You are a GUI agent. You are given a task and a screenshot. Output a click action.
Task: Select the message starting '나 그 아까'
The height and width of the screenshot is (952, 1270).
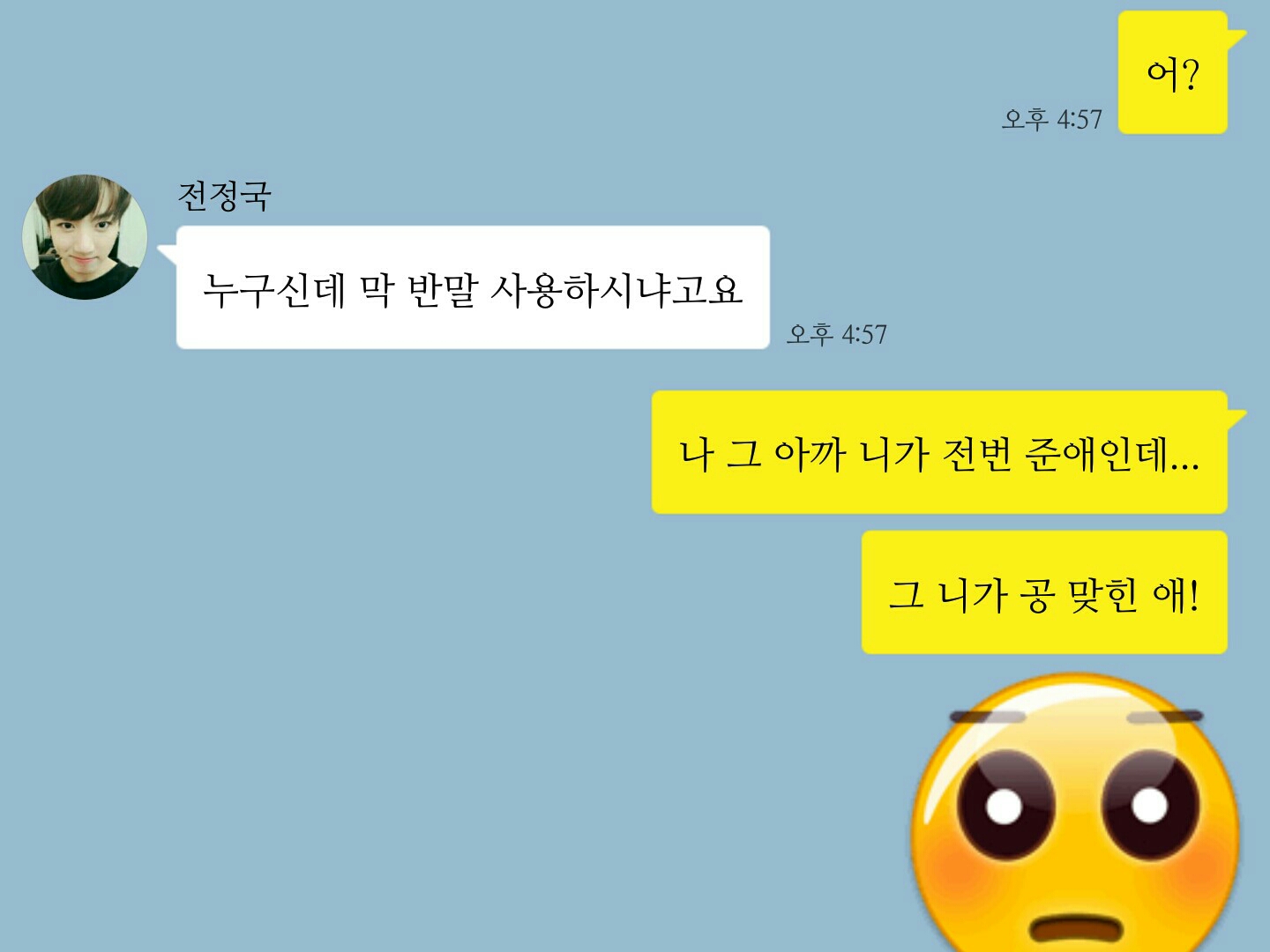pos(939,452)
